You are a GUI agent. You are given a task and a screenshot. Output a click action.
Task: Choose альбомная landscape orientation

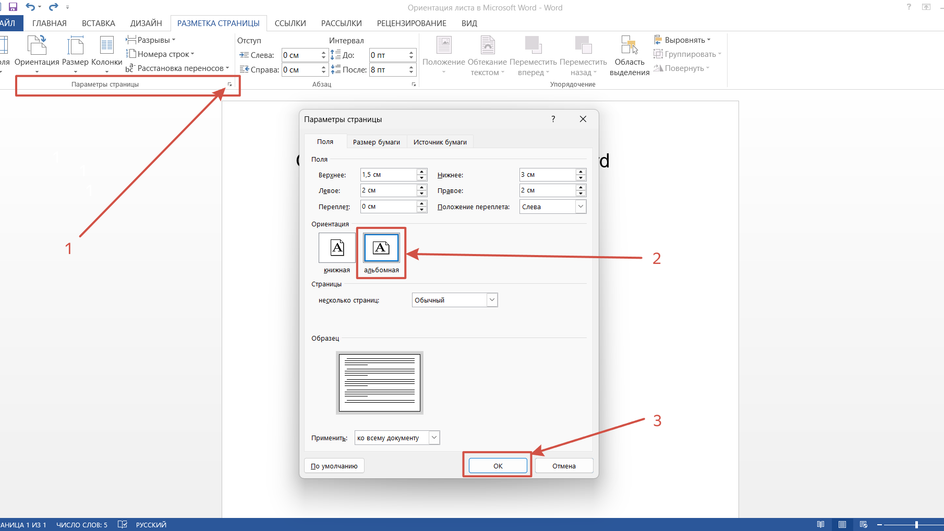click(x=381, y=253)
